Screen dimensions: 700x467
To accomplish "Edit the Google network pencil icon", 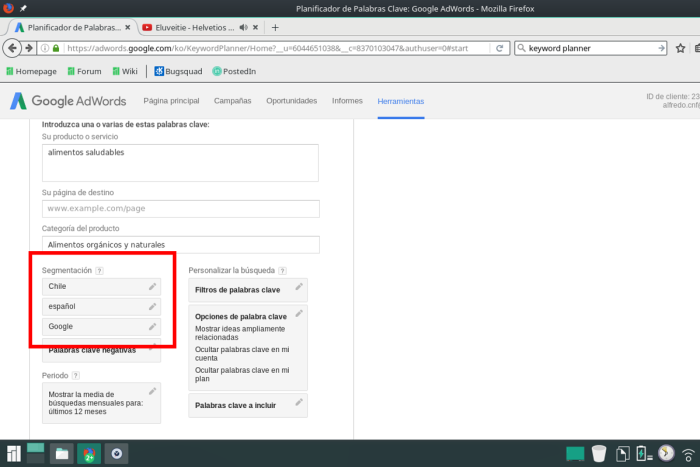I will pyautogui.click(x=152, y=327).
